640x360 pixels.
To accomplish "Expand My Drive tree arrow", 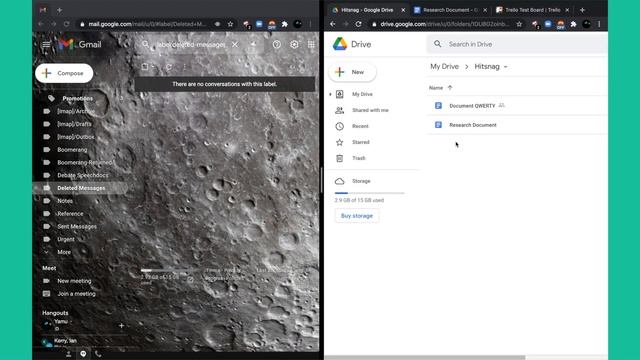I will coord(330,94).
